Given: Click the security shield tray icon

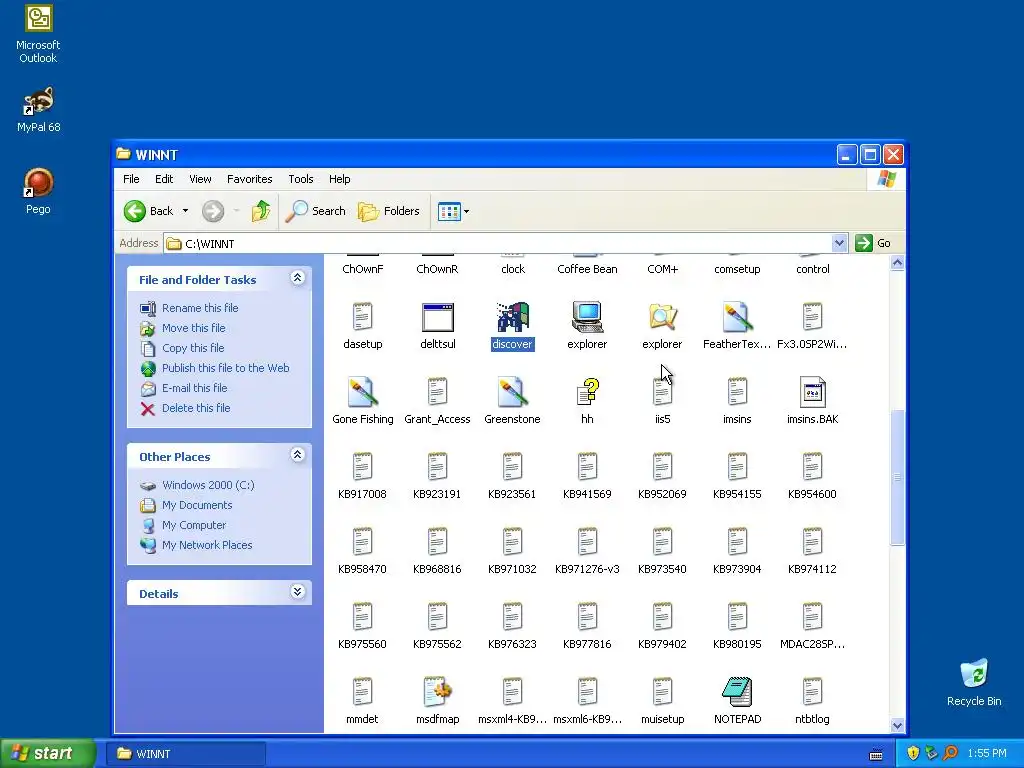Looking at the screenshot, I should pyautogui.click(x=912, y=754).
